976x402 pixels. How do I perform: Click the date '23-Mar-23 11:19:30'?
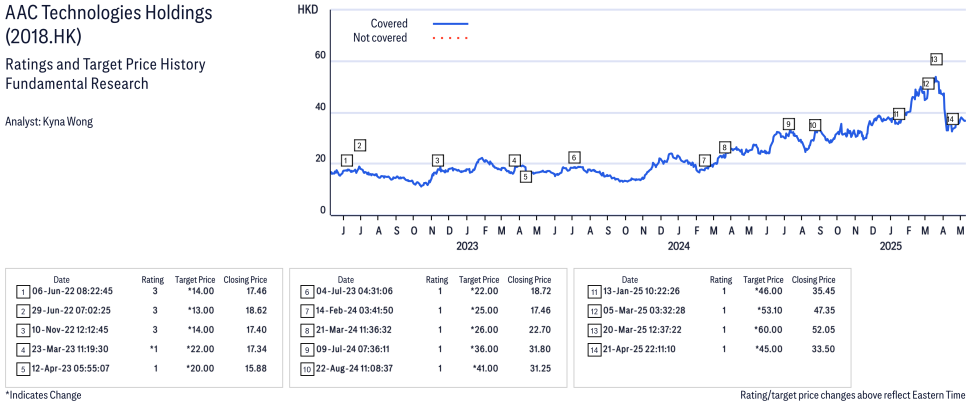point(71,348)
